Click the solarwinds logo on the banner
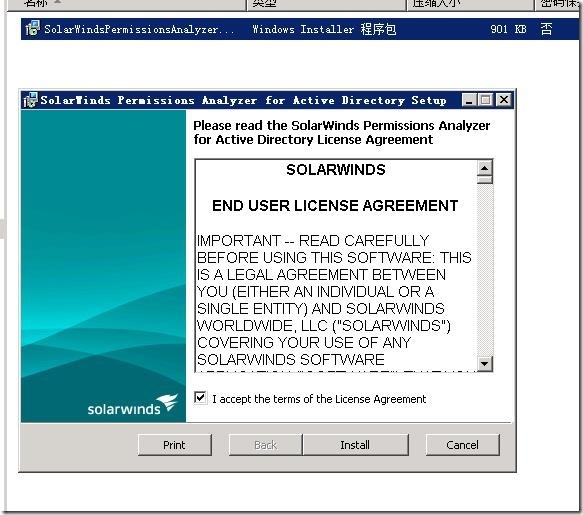The width and height of the screenshot is (583, 515). (133, 405)
